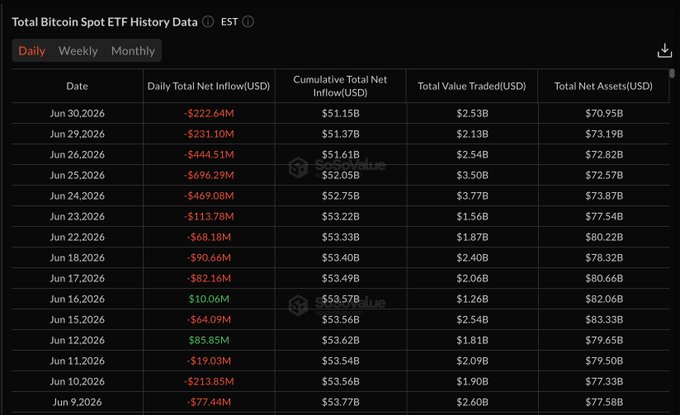Click the -$469.08M net inflow value
Viewport: 680px width, 415px height.
tap(209, 196)
